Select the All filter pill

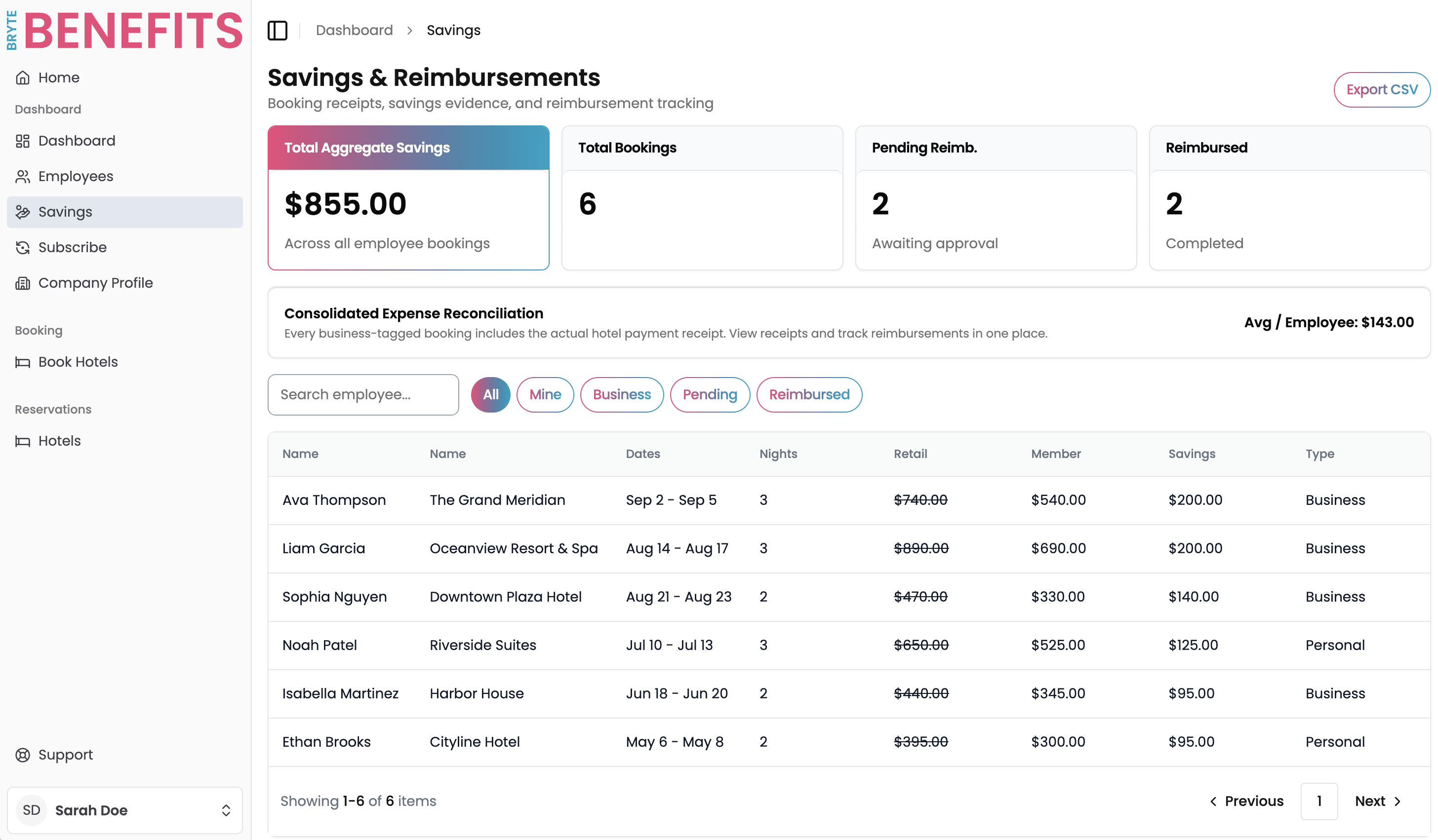pos(491,395)
